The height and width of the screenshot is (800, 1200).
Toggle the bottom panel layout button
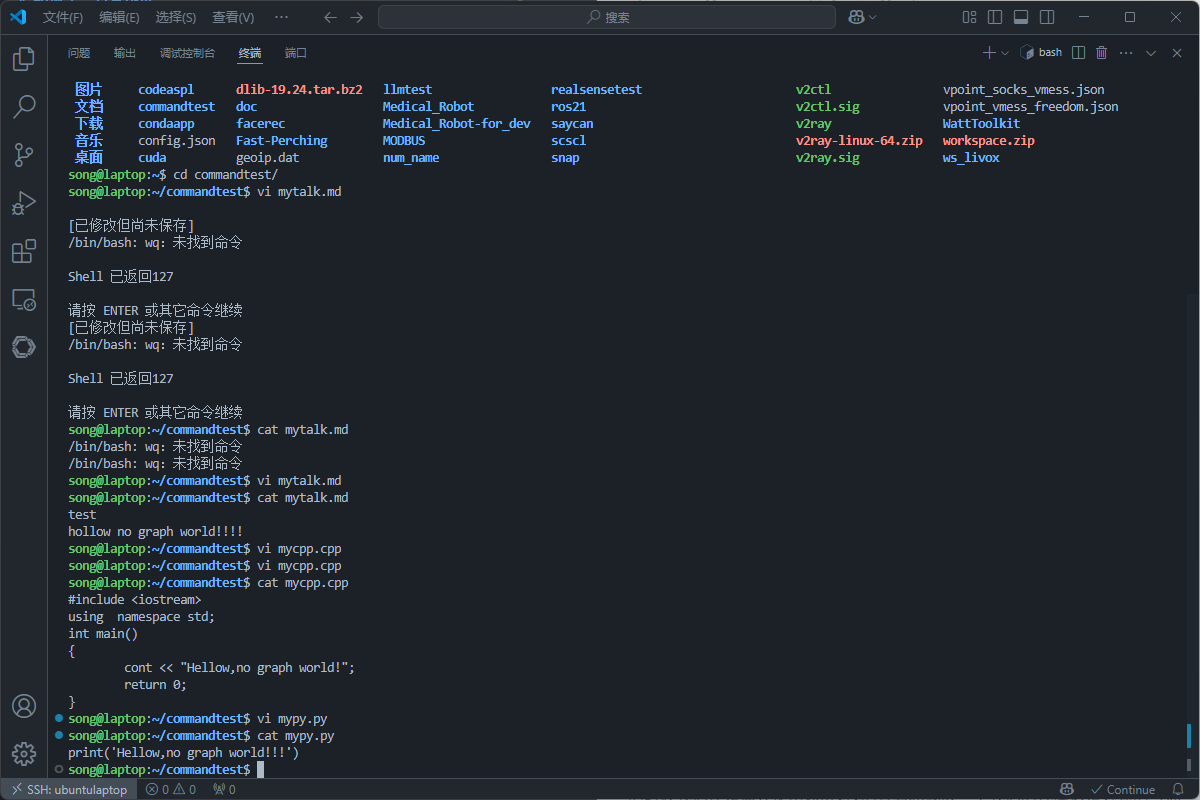1021,17
